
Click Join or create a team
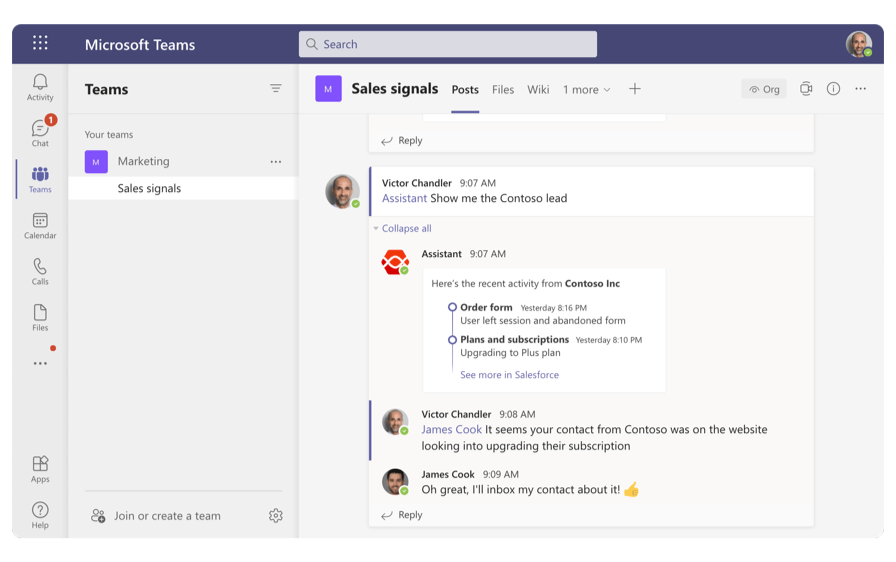coord(167,516)
